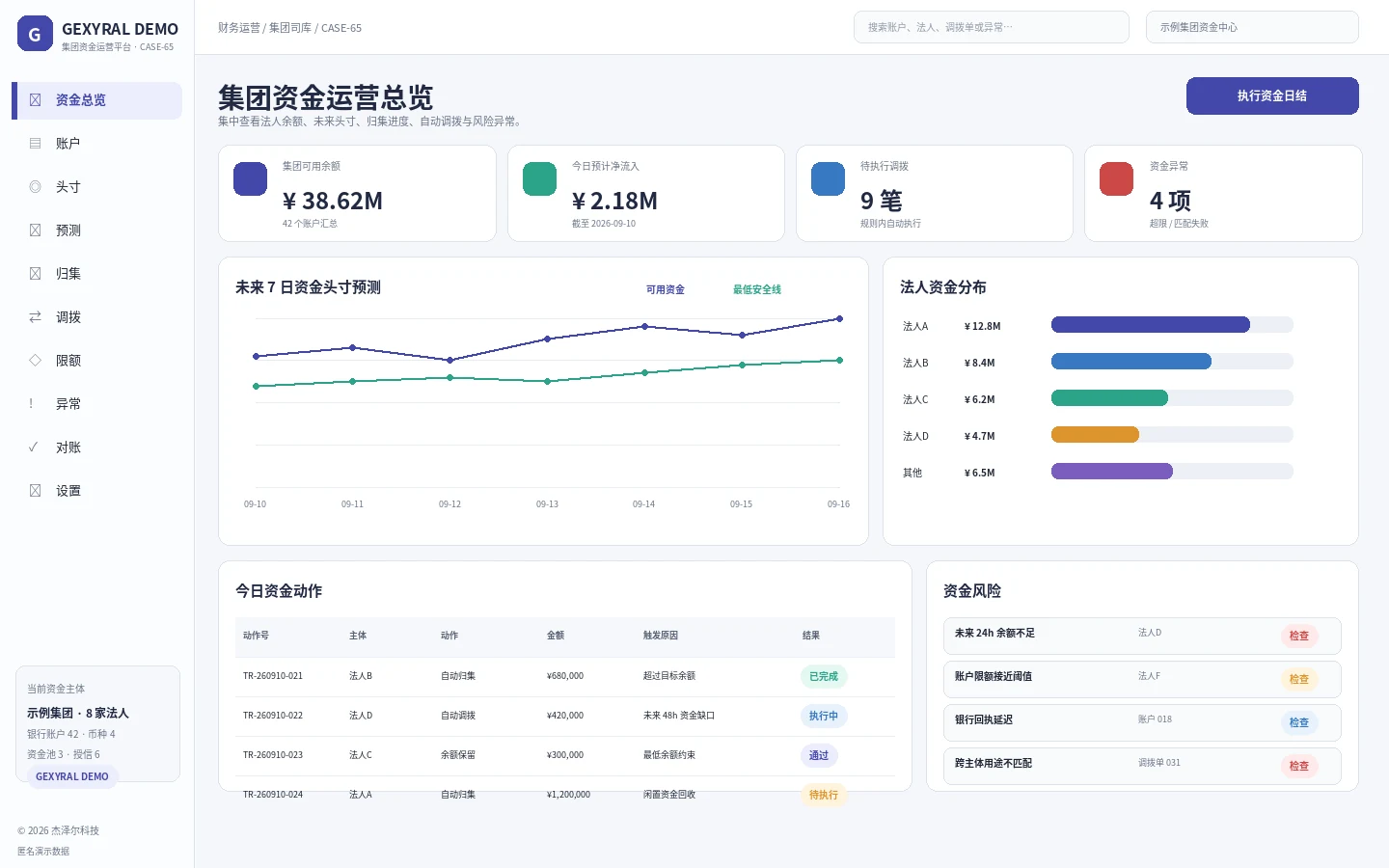This screenshot has height=868, width=1389.
Task: Open the 预测 sidebar icon
Action: (x=35, y=231)
